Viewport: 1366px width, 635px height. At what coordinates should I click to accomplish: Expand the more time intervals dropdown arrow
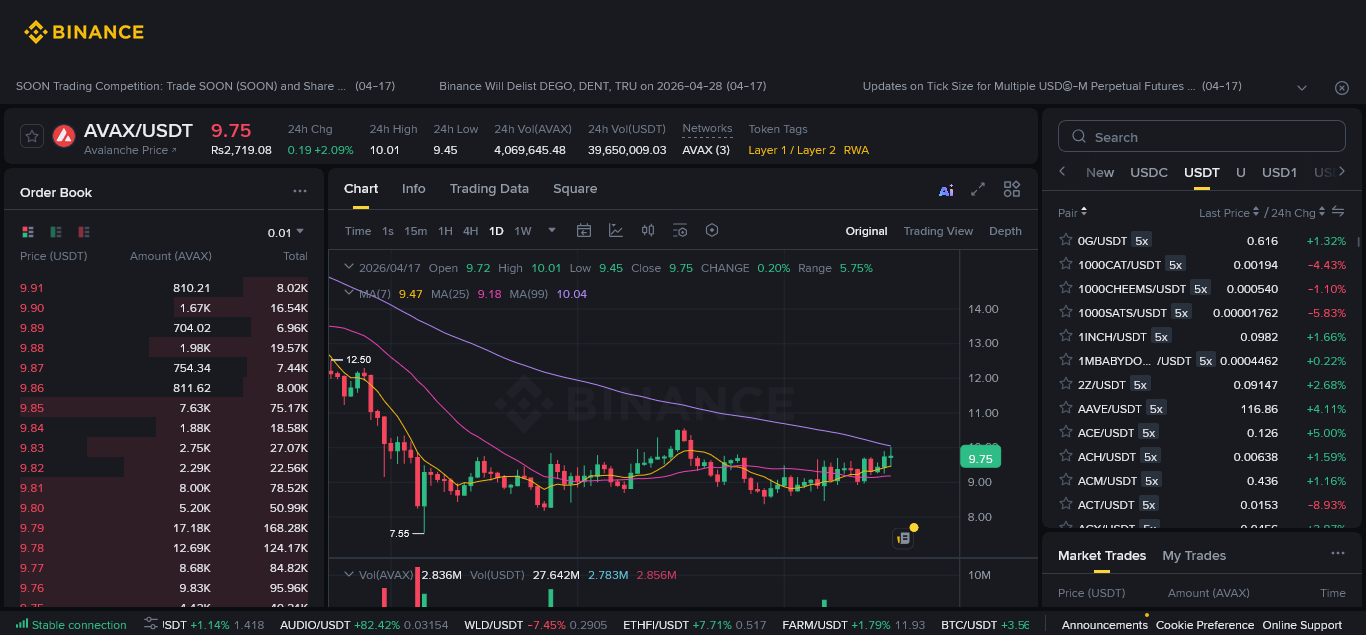[552, 230]
